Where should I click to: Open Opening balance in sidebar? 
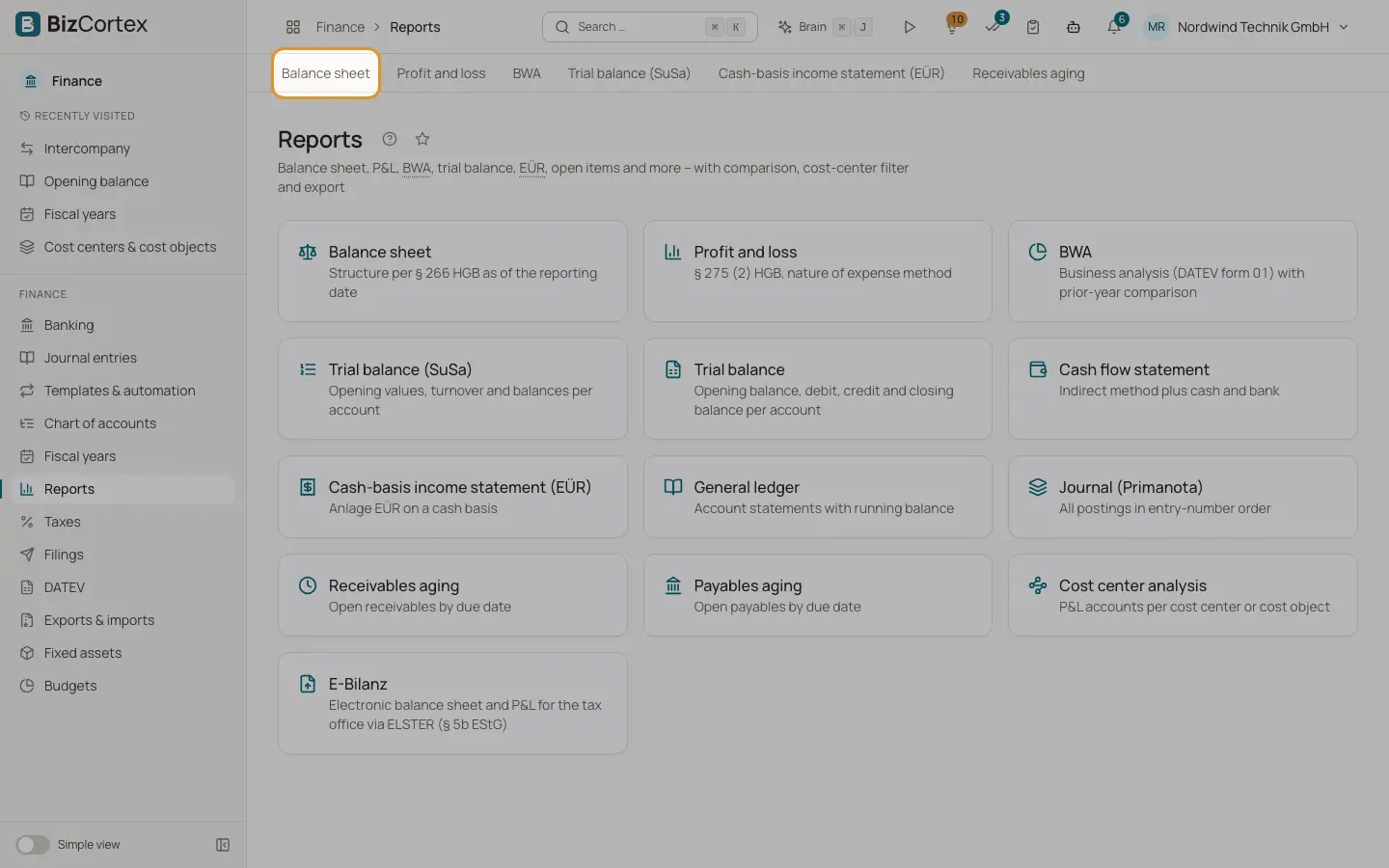tap(123, 181)
